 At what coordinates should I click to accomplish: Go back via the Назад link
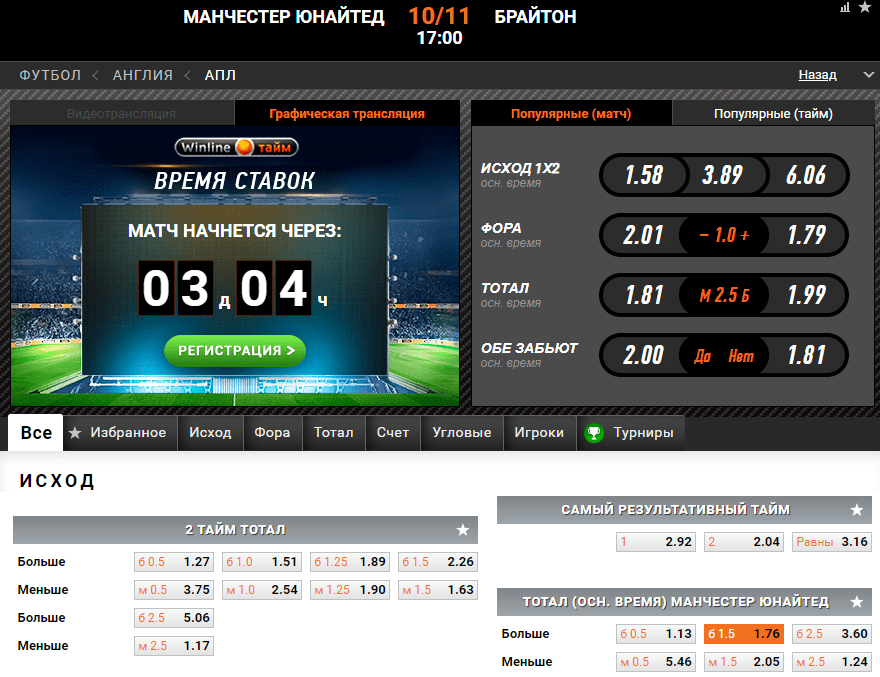817,75
